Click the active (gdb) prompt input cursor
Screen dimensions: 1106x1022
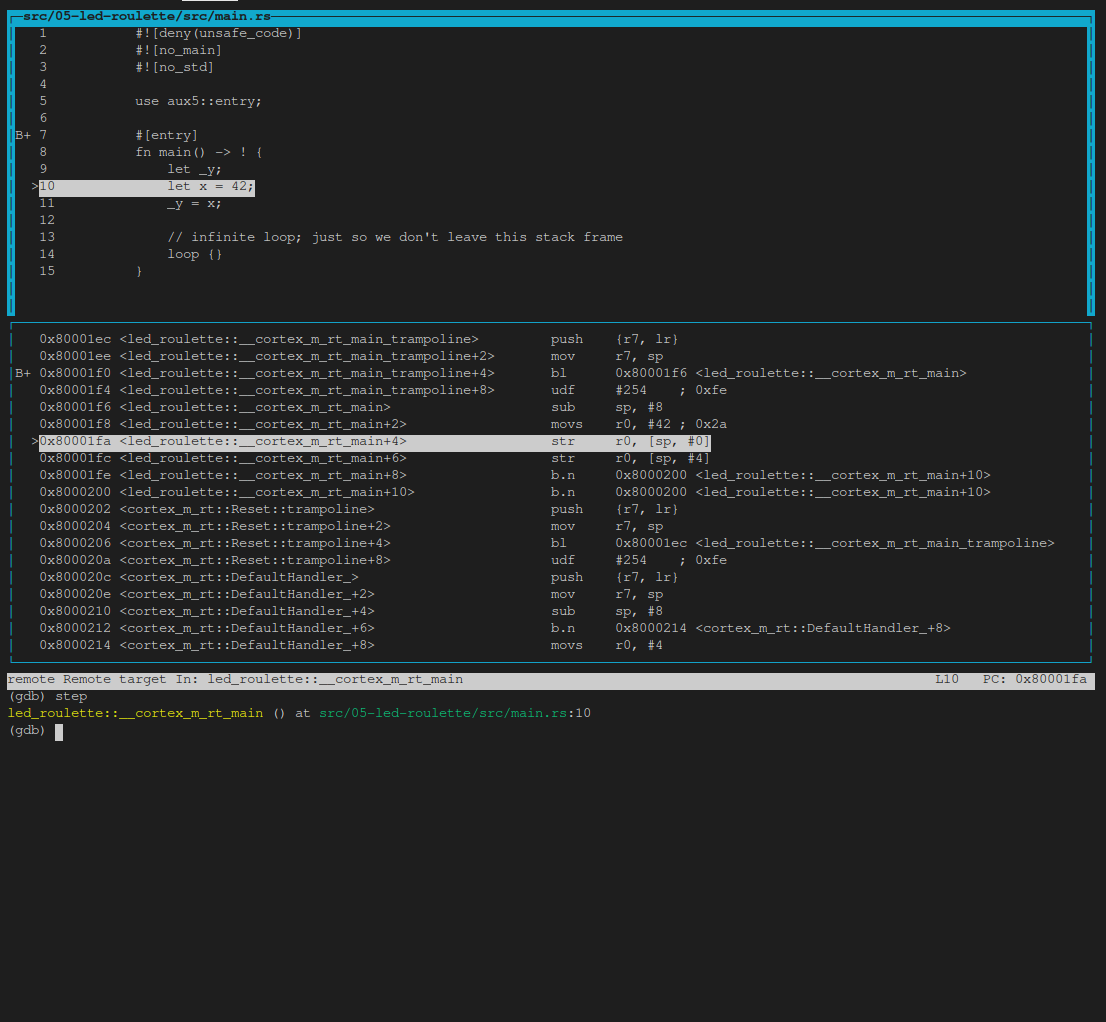tap(59, 731)
